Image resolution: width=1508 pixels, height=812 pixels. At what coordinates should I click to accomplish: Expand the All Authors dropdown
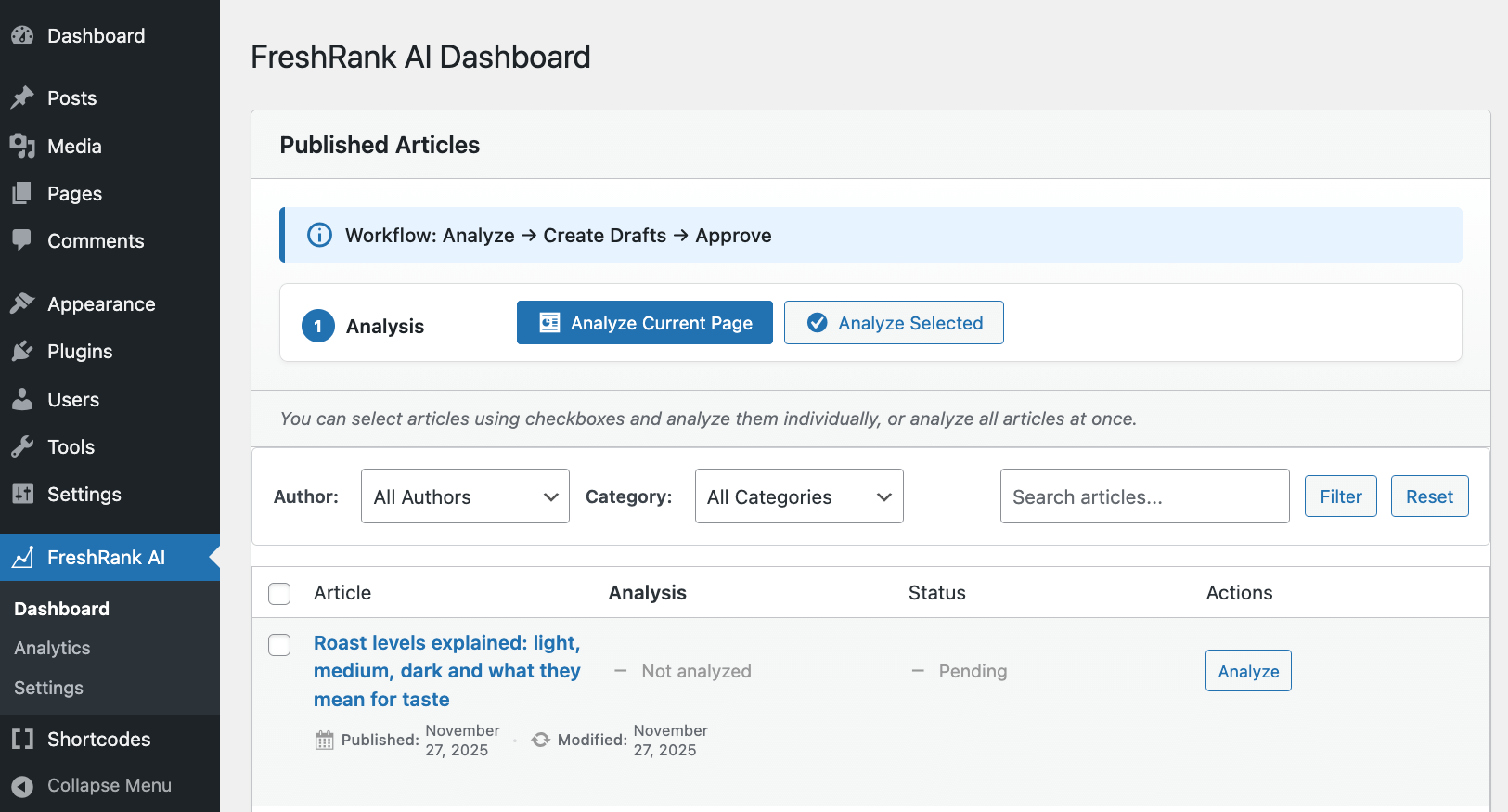(x=465, y=496)
